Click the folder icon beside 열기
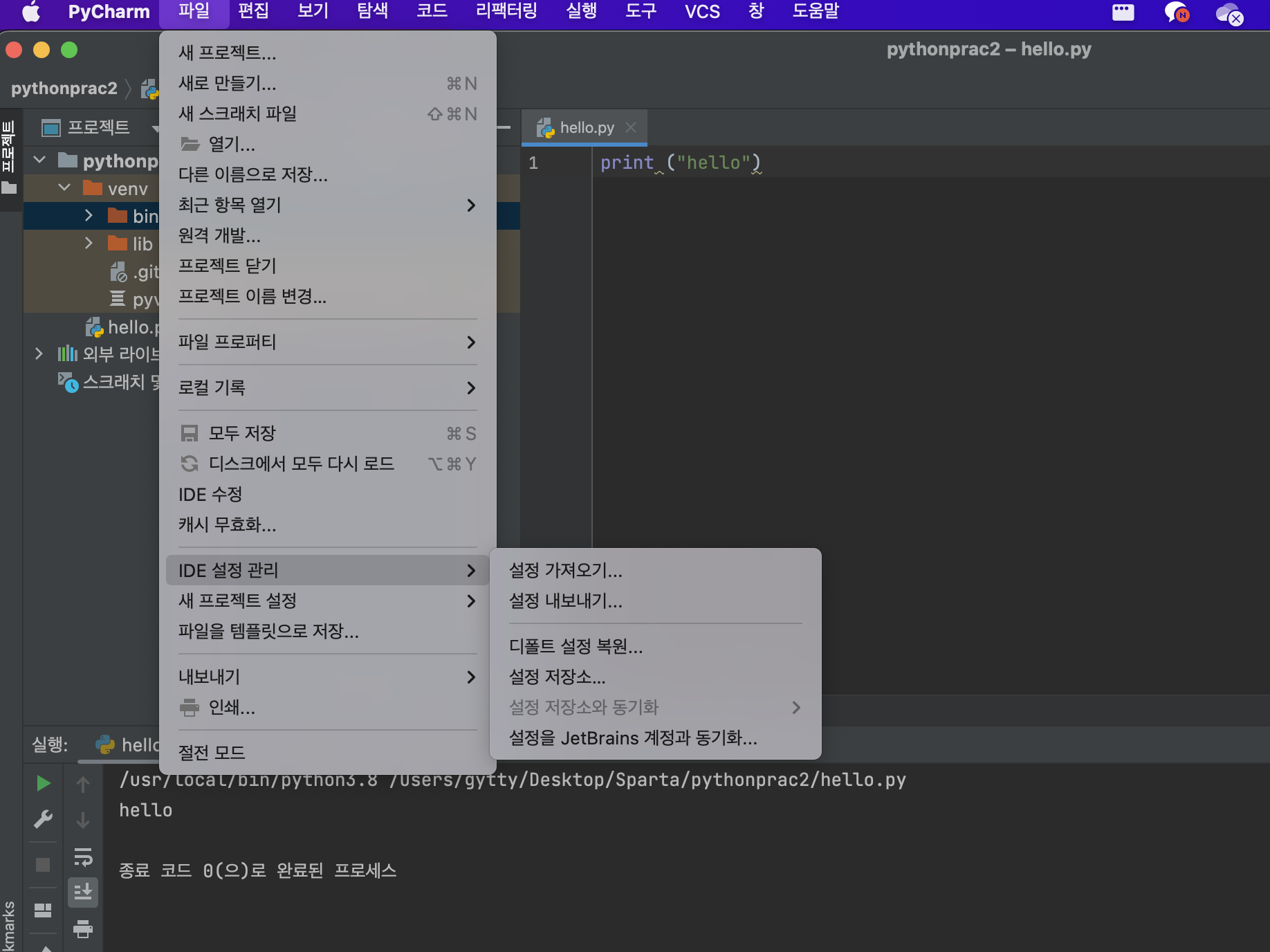The height and width of the screenshot is (952, 1270). click(190, 144)
